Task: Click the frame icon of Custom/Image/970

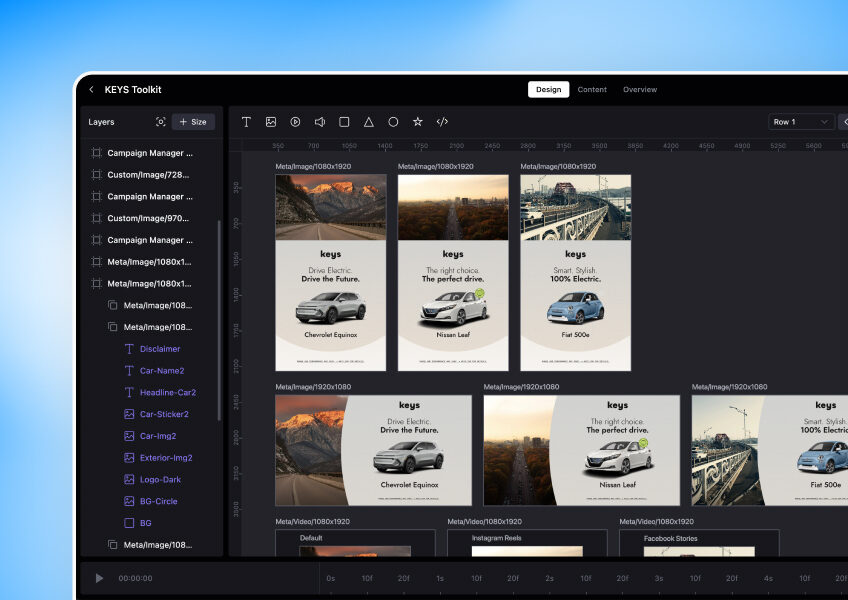Action: click(x=96, y=218)
